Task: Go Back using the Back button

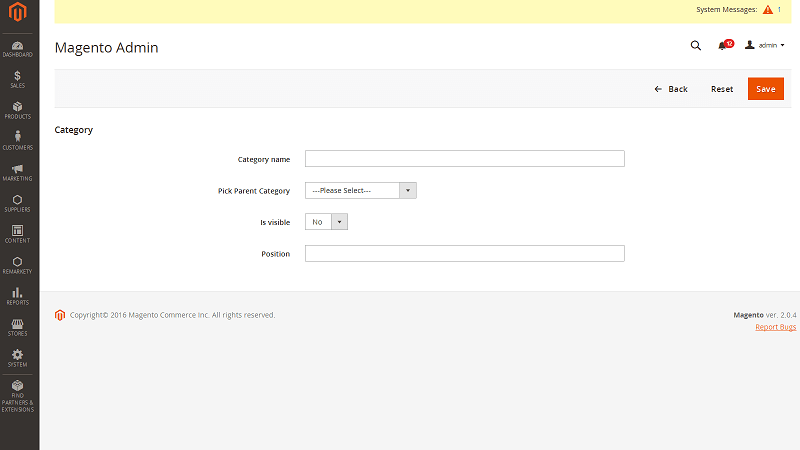Action: coord(671,89)
